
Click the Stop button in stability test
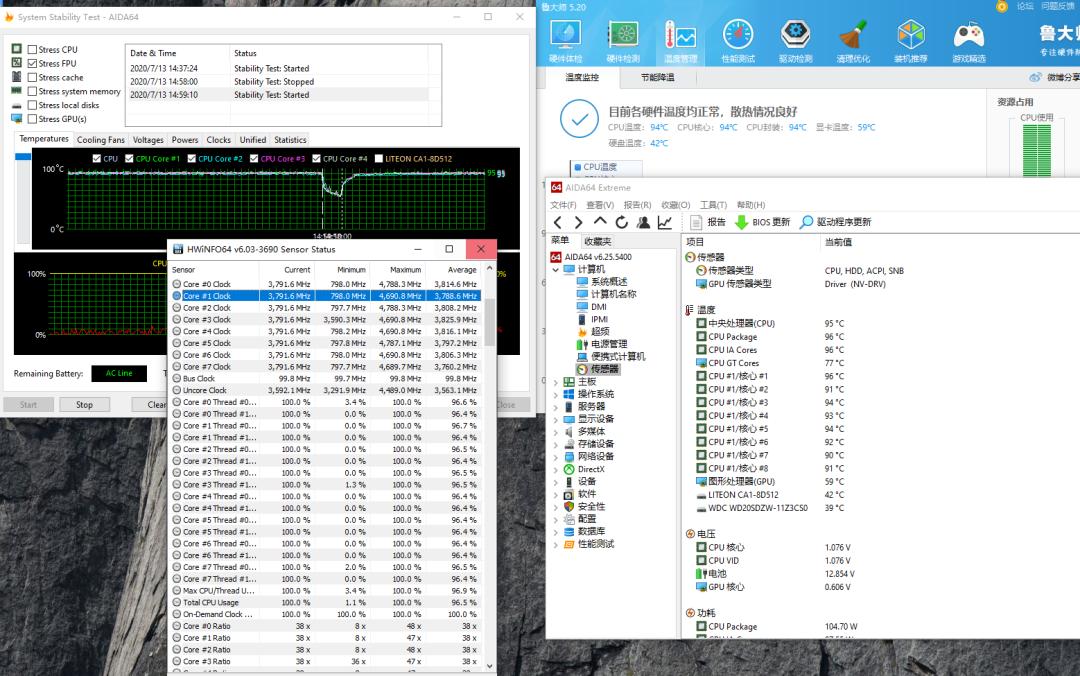point(84,404)
